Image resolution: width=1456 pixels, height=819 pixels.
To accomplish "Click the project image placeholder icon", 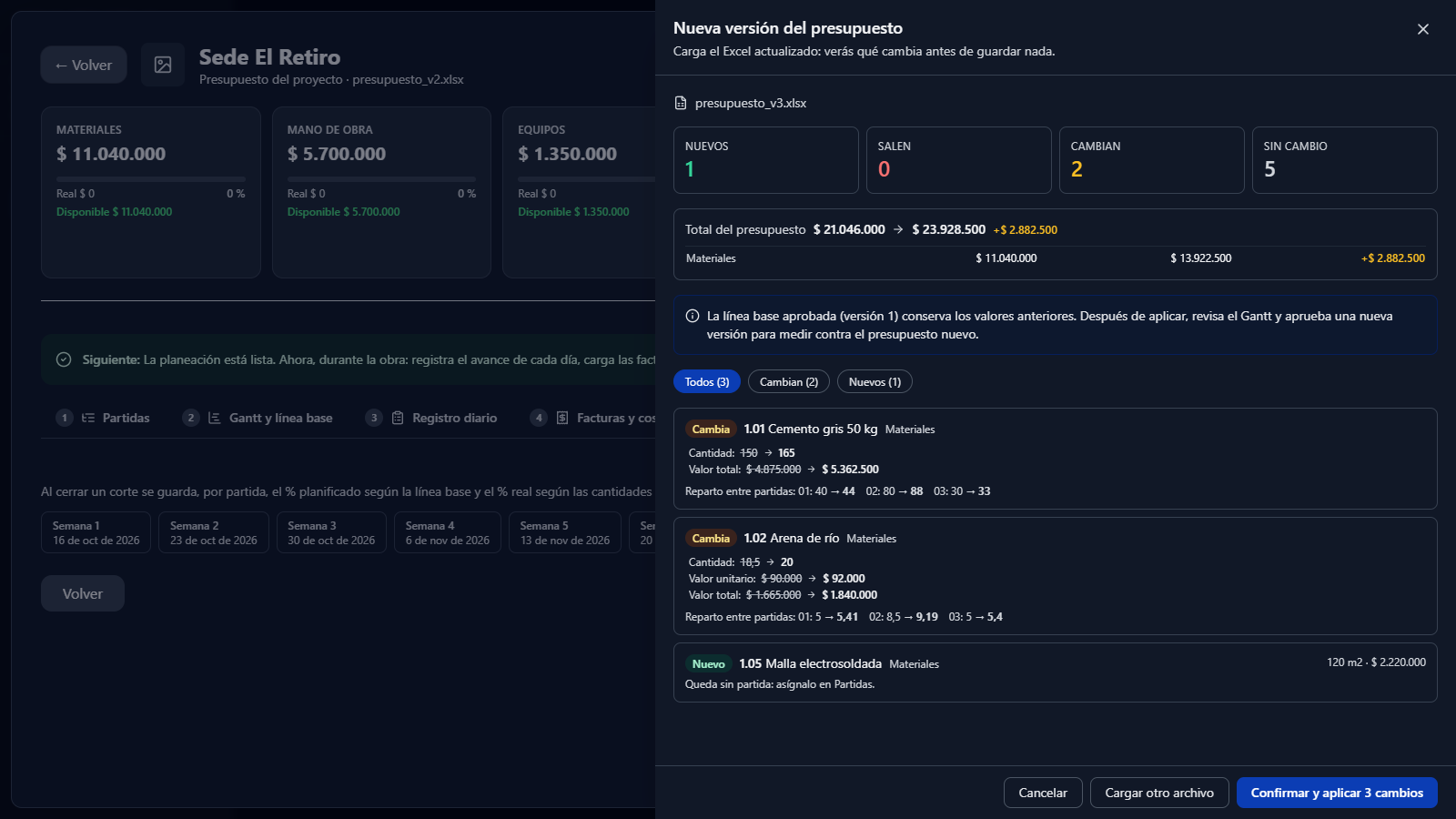I will 163,65.
